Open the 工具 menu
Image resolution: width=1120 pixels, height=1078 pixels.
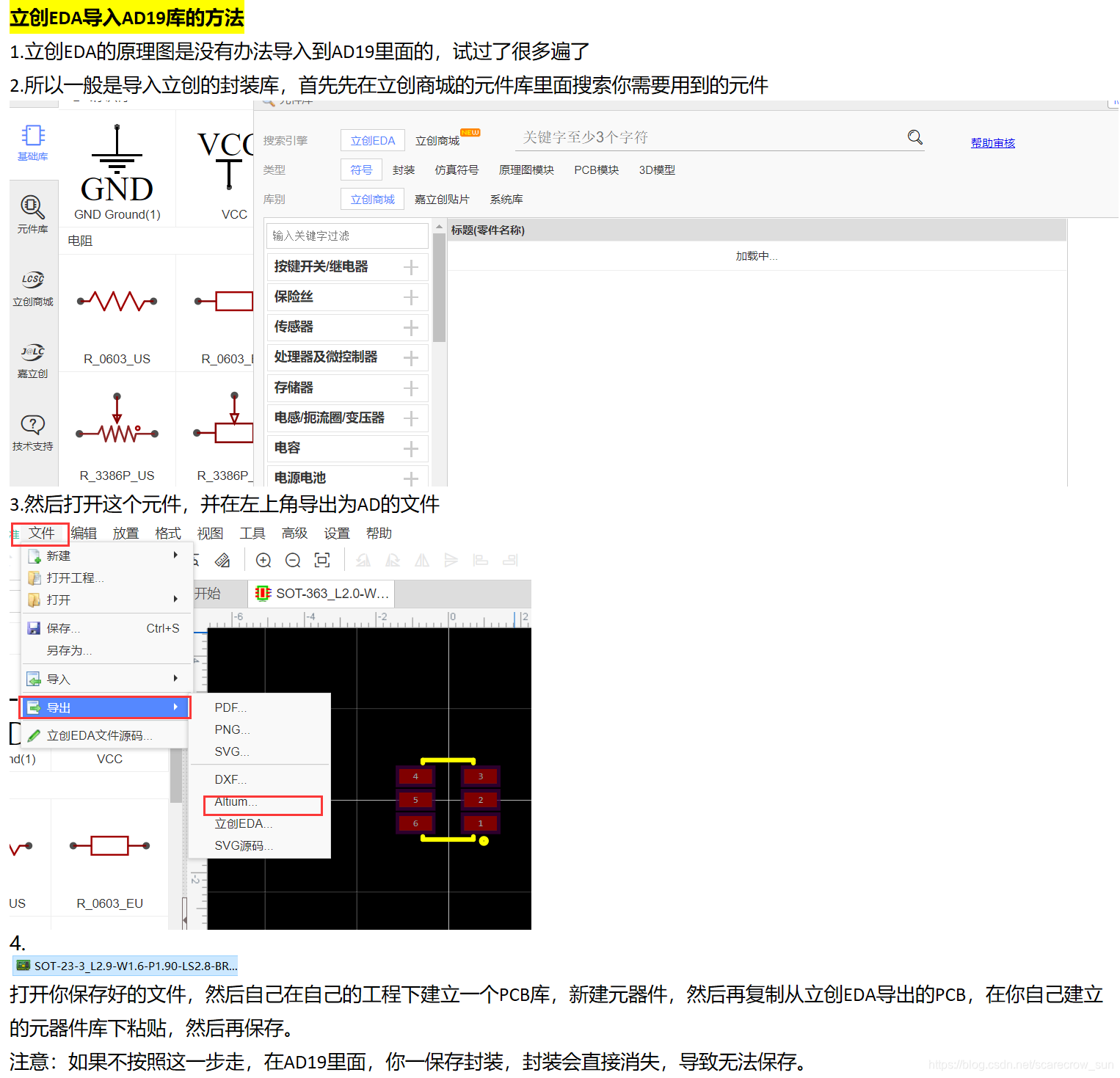coord(252,533)
